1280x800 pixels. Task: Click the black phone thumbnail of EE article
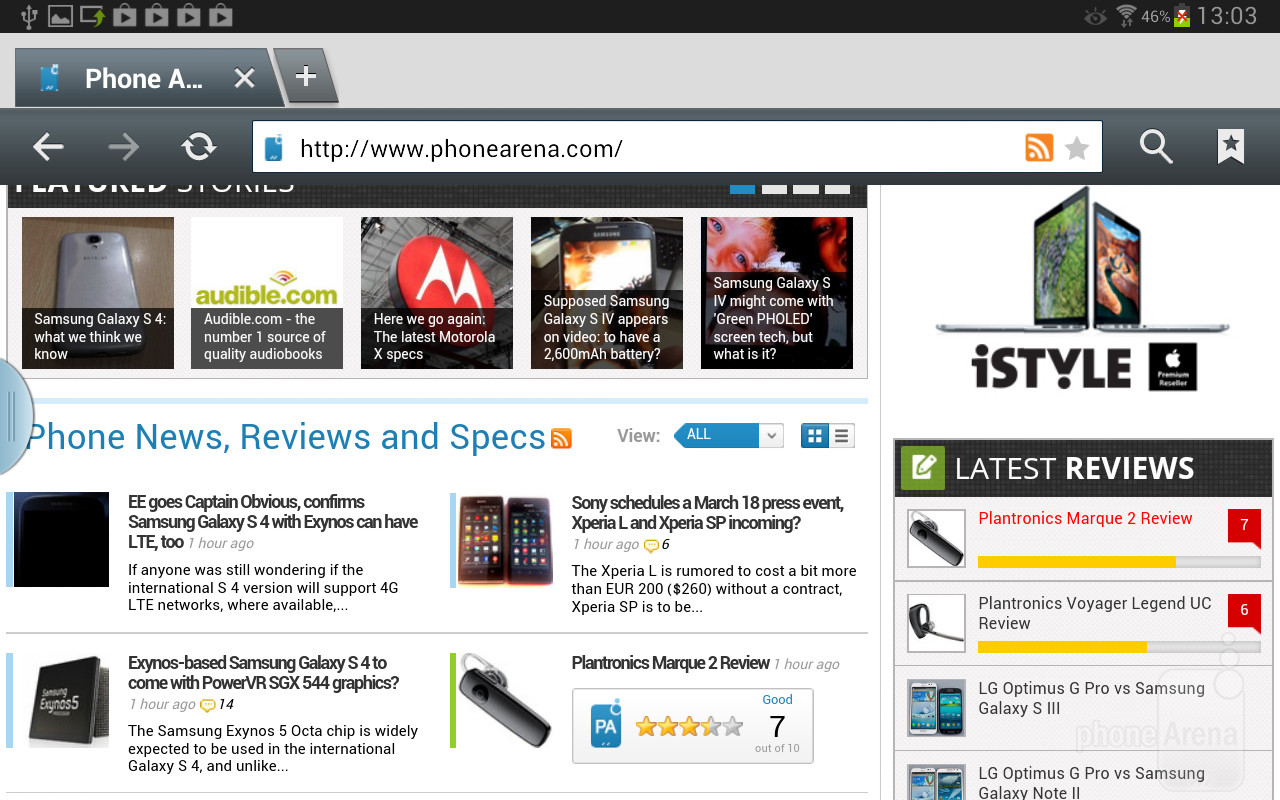click(x=62, y=540)
